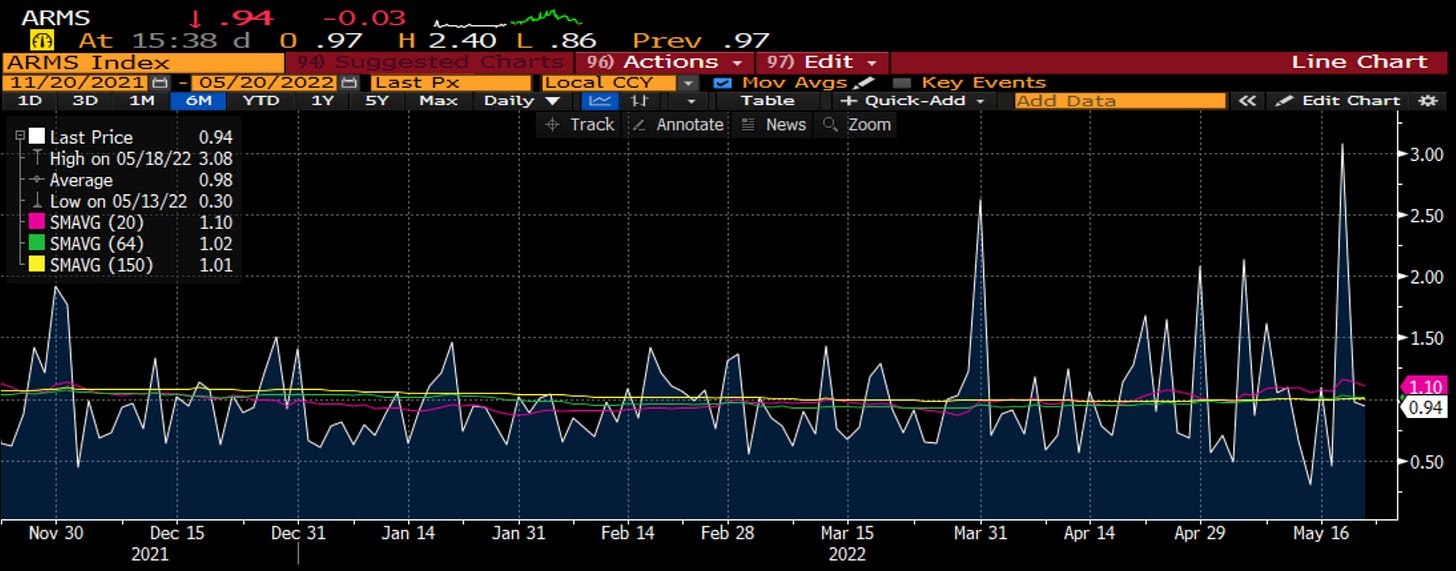The image size is (1456, 571).
Task: Click the Mar 31 date axis label
Action: [x=980, y=533]
